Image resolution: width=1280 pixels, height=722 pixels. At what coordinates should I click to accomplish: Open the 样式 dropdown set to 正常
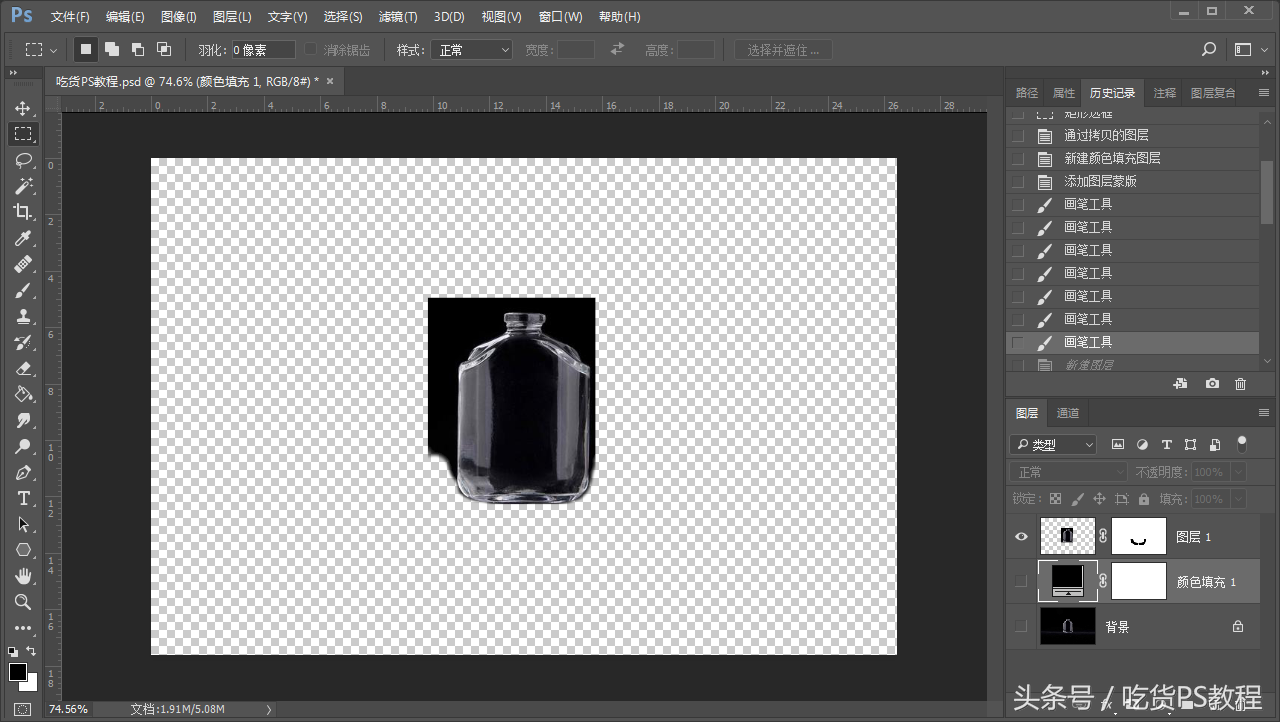click(x=471, y=50)
